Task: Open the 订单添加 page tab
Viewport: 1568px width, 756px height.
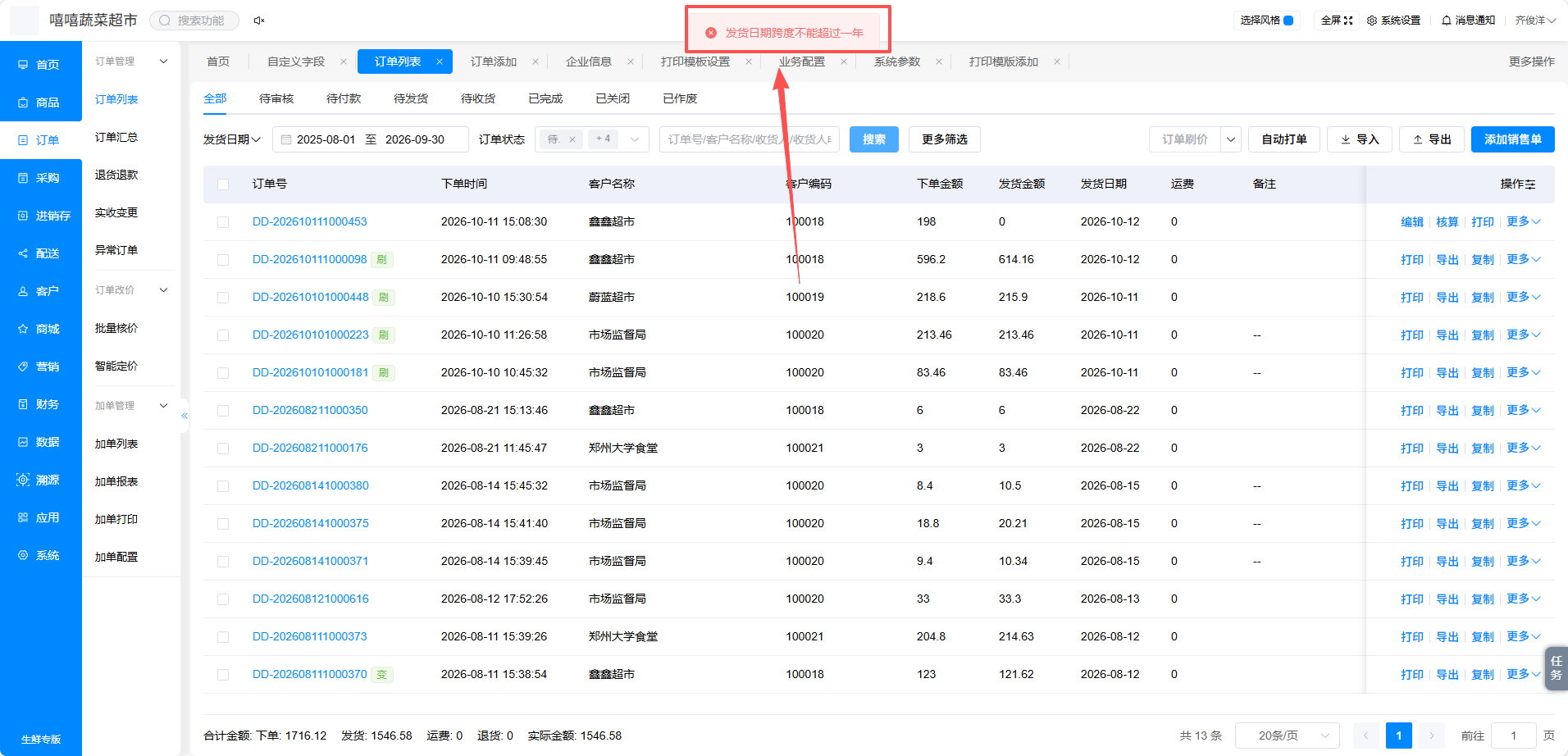Action: coord(494,61)
